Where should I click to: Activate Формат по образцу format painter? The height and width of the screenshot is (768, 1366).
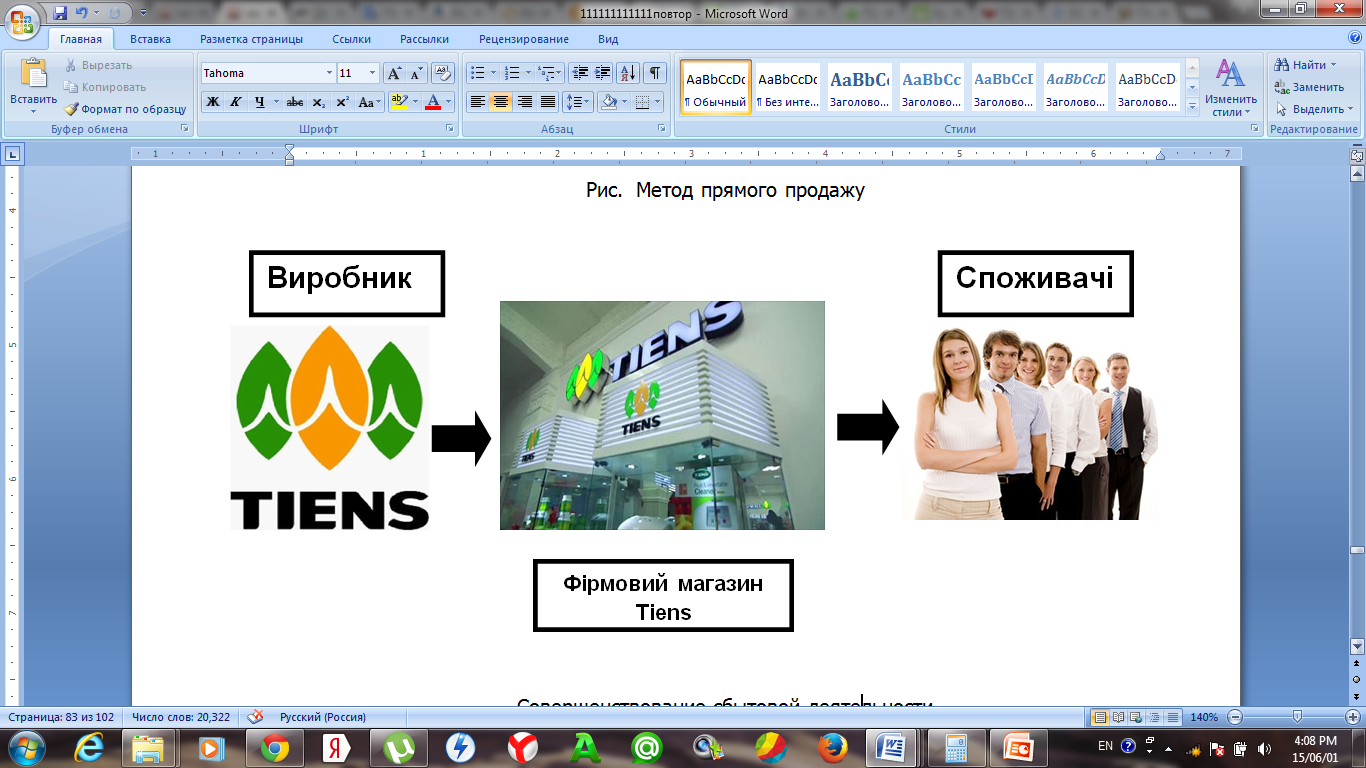tap(126, 109)
